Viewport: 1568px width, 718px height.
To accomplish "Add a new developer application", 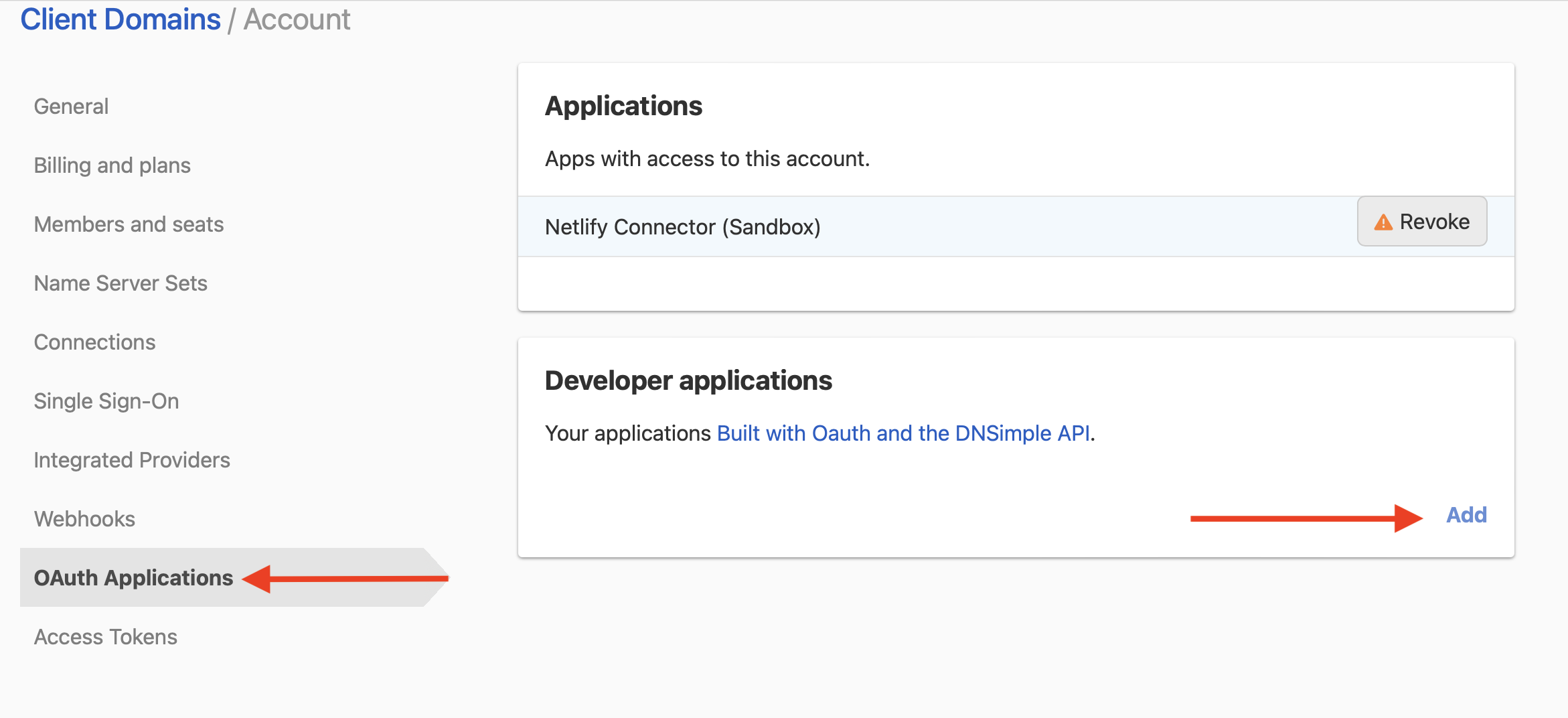I will point(1466,514).
